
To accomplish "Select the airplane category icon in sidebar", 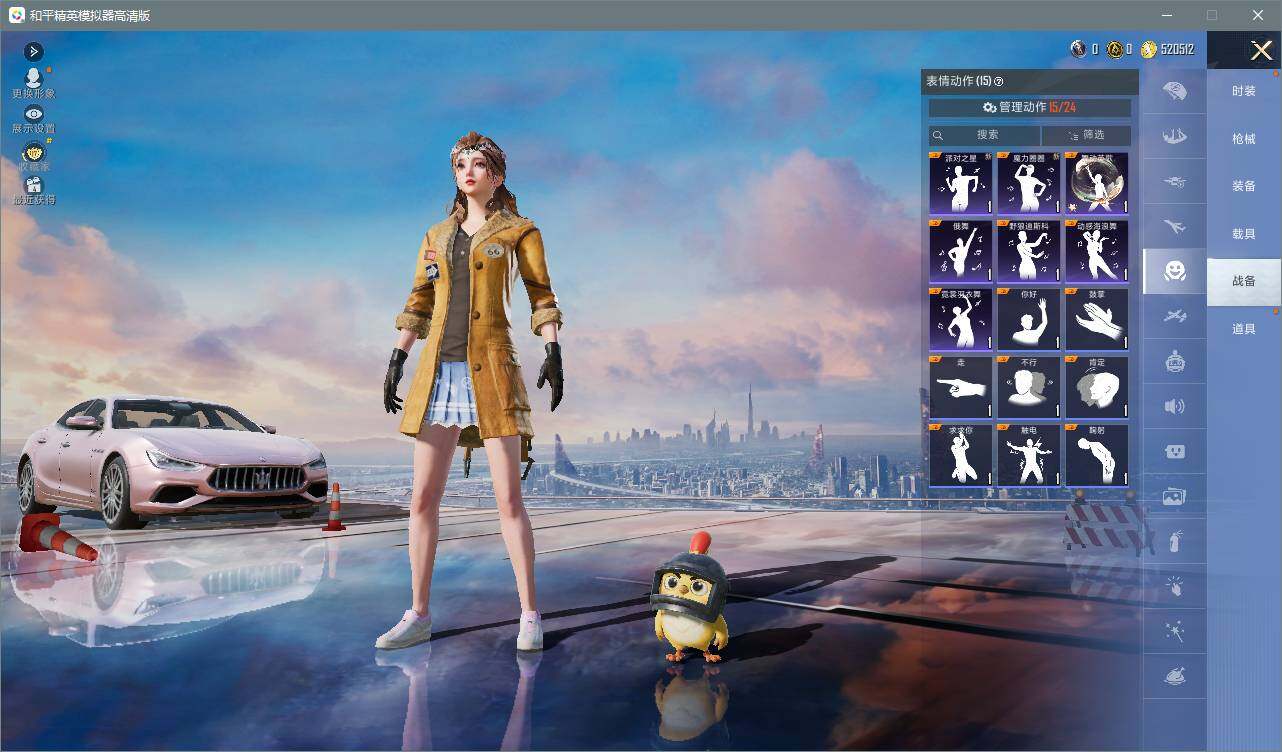I will [x=1175, y=227].
